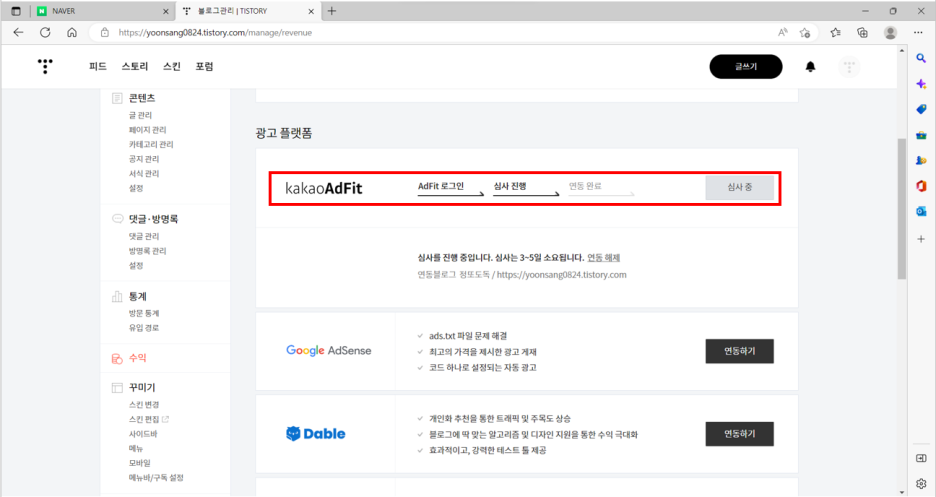Open sidebar games icon

coord(921,160)
